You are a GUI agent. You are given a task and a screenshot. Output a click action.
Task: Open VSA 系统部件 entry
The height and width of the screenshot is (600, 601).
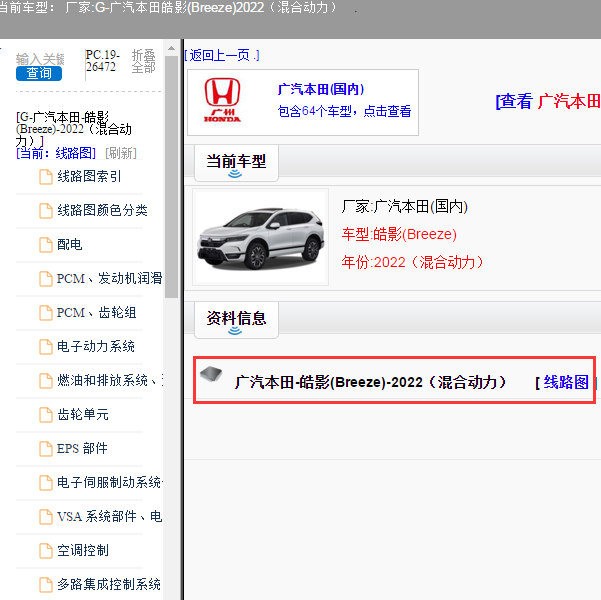point(109,516)
